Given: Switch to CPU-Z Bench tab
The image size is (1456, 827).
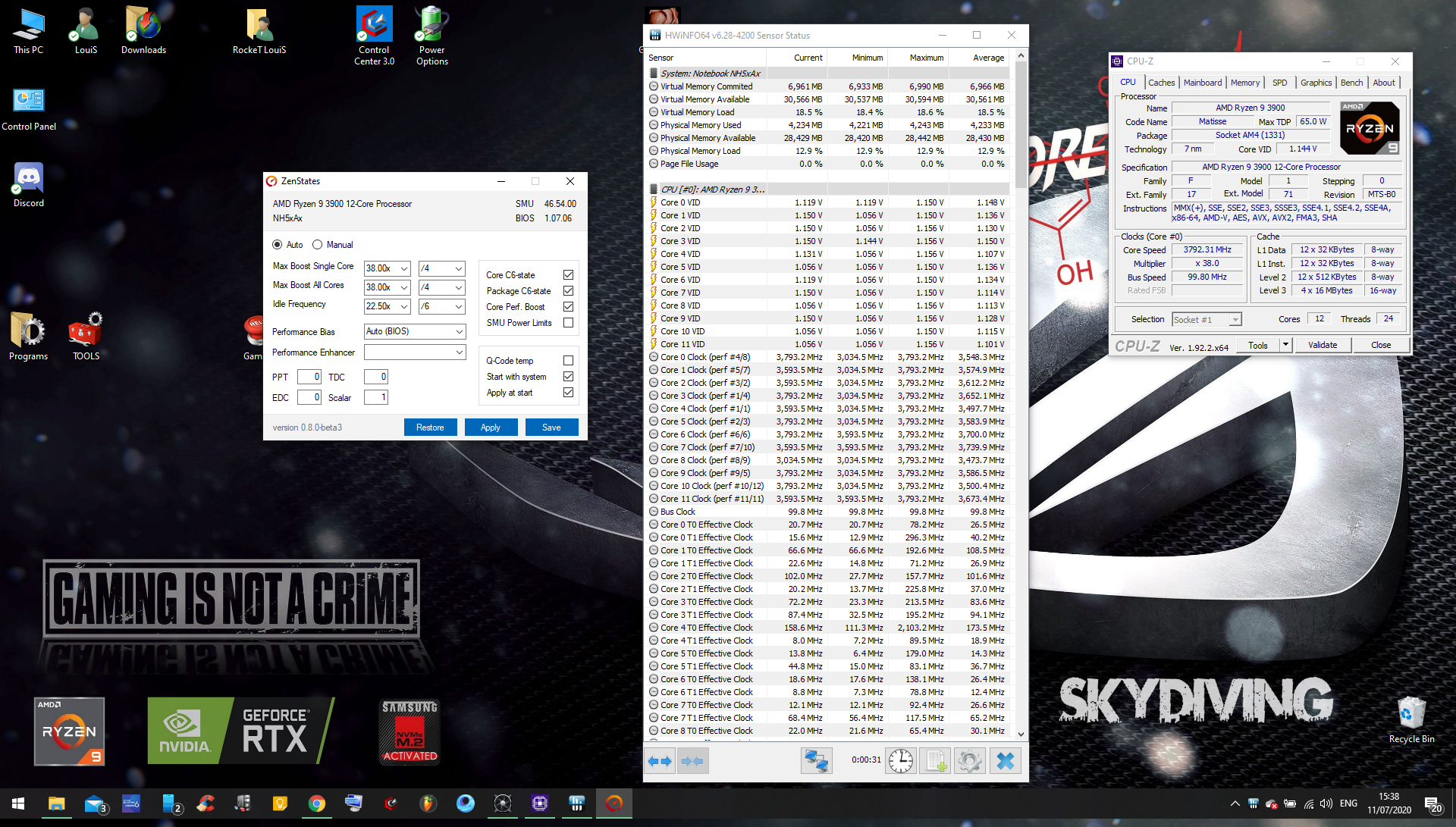Looking at the screenshot, I should [x=1351, y=83].
